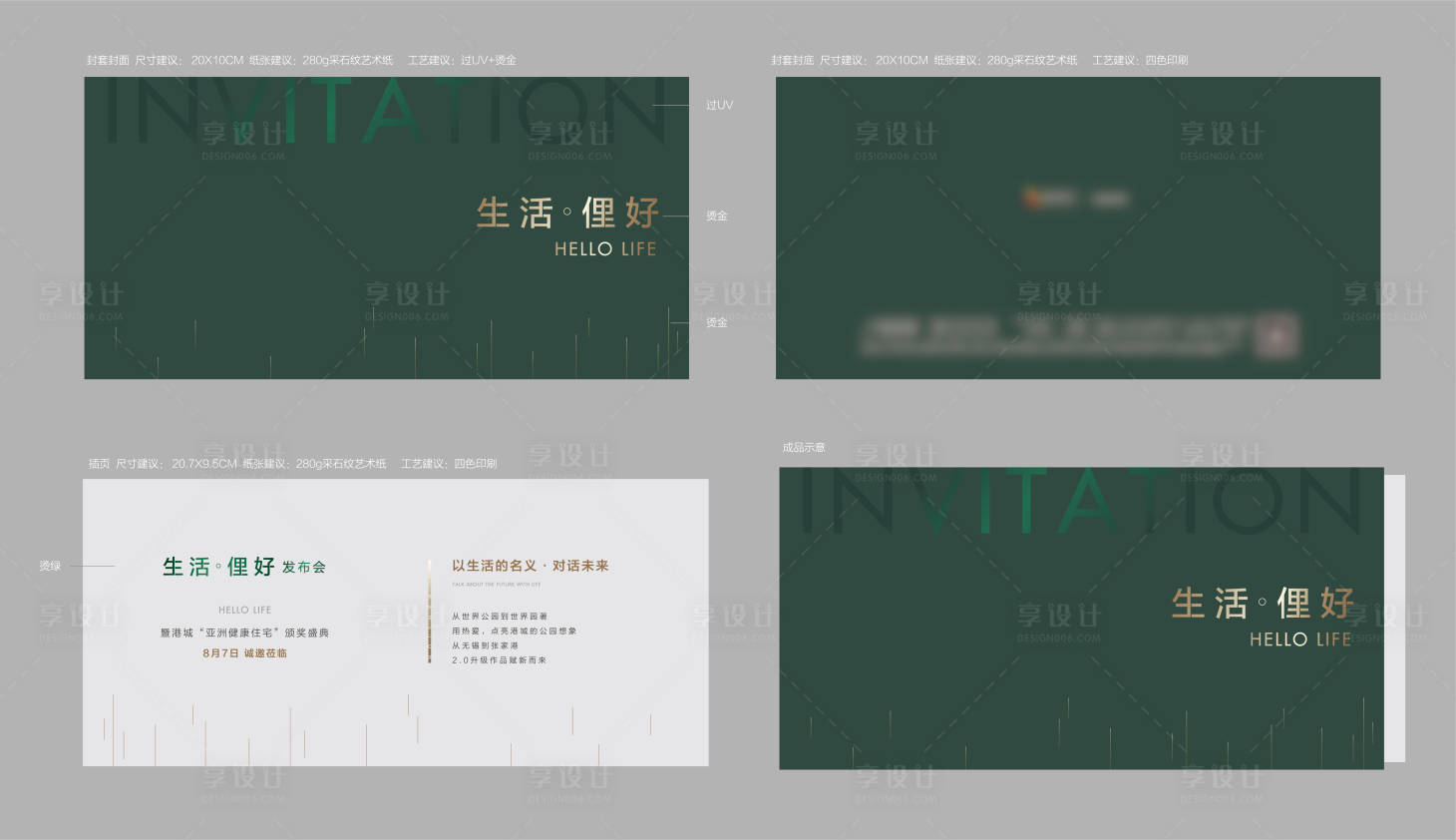The height and width of the screenshot is (840, 1456).
Task: Select the blurred logo on the back cover
Action: click(x=1077, y=198)
